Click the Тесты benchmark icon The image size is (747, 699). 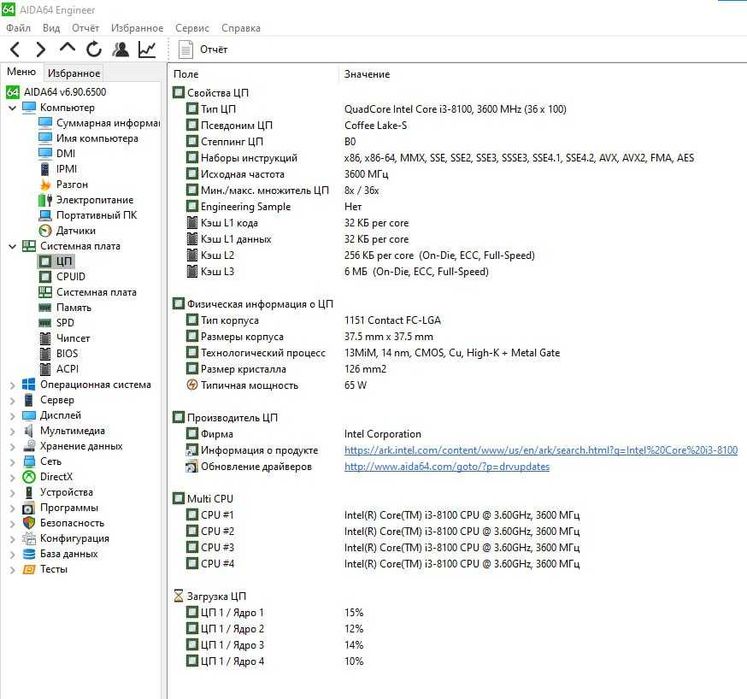coord(29,569)
